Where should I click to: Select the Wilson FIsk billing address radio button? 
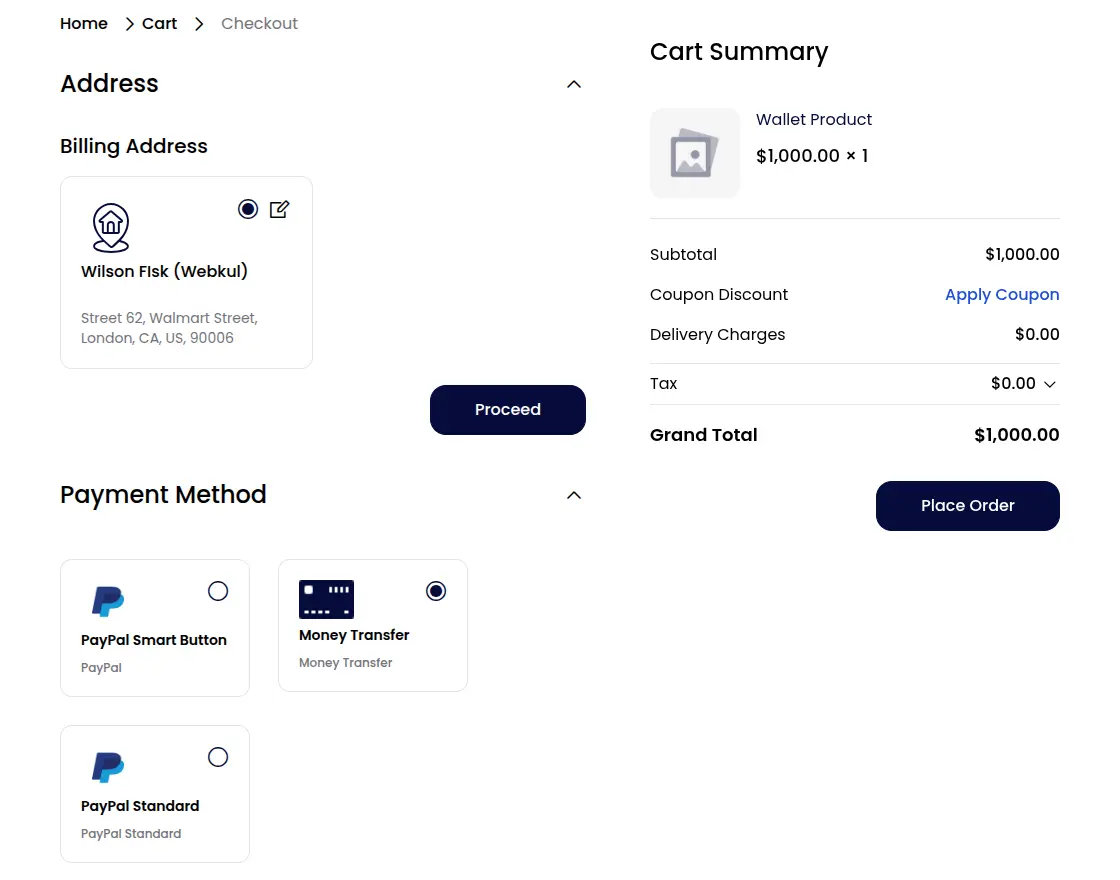click(248, 209)
